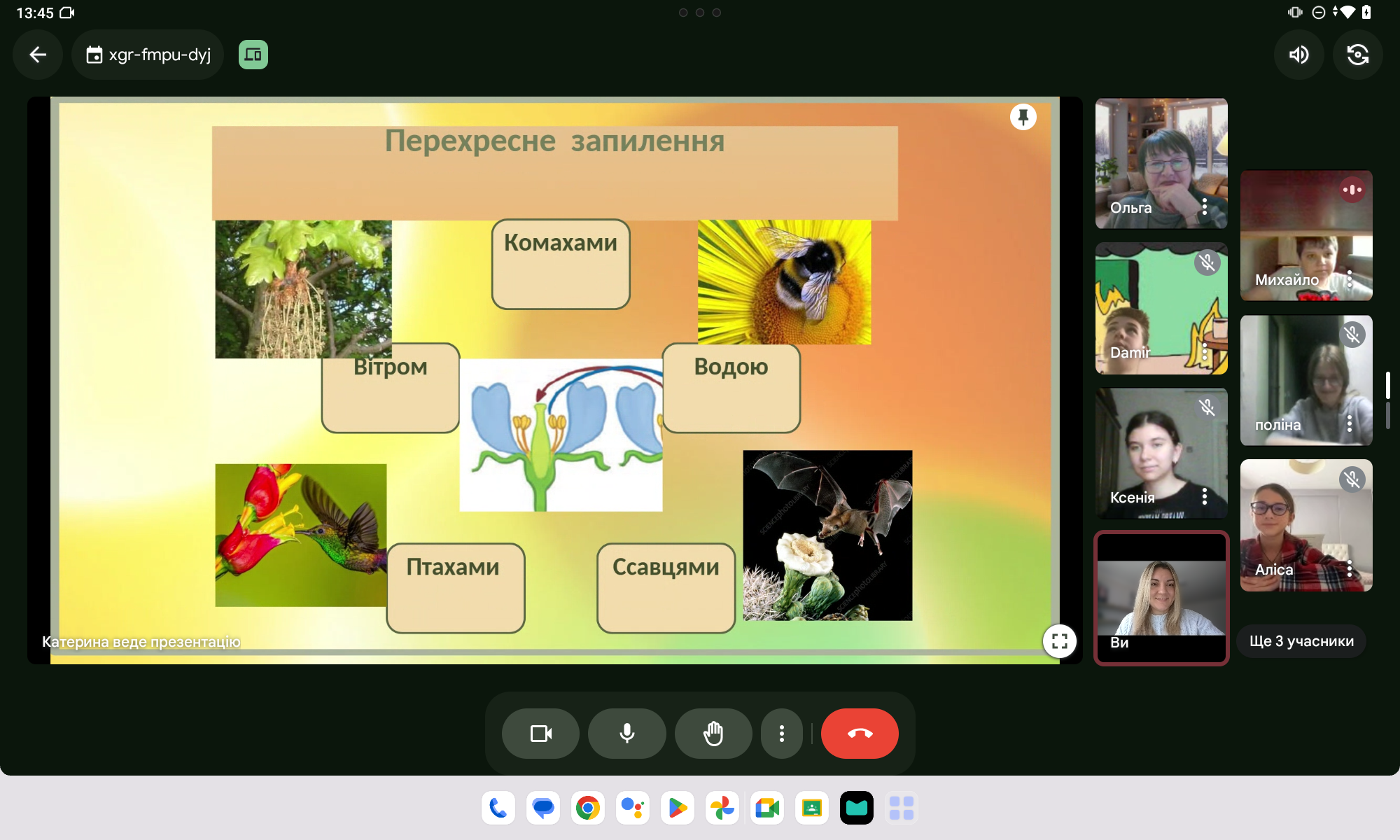
Task: Expand presentation to fullscreen
Action: tap(1059, 640)
